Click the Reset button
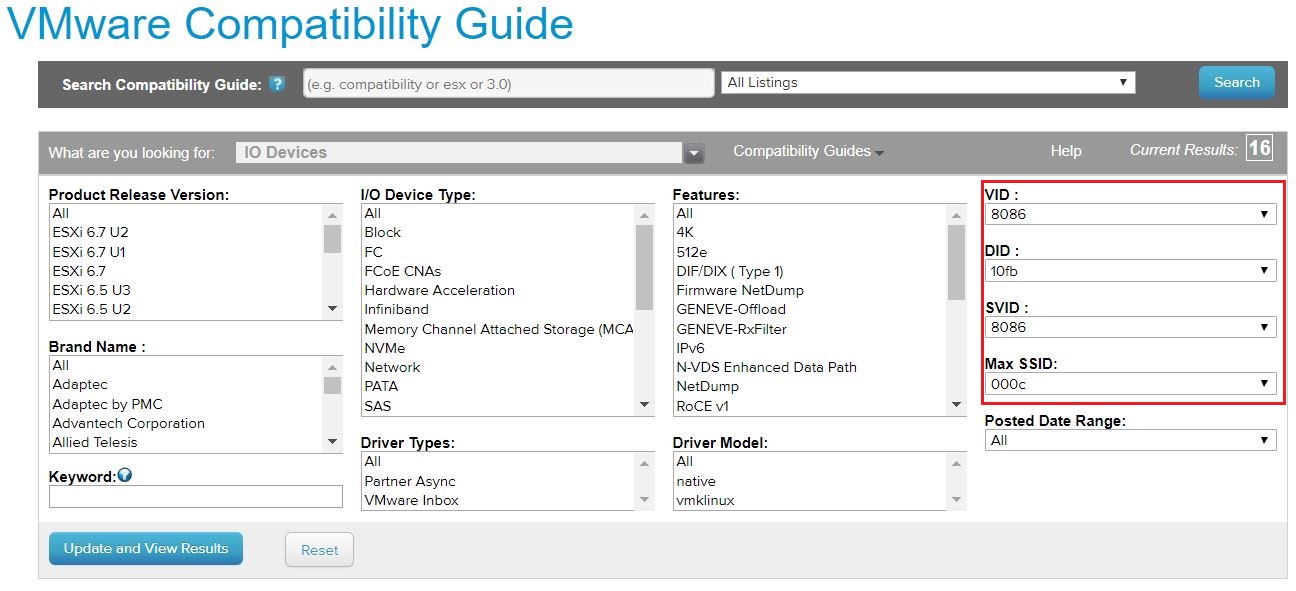Image resolution: width=1296 pixels, height=591 pixels. (320, 549)
